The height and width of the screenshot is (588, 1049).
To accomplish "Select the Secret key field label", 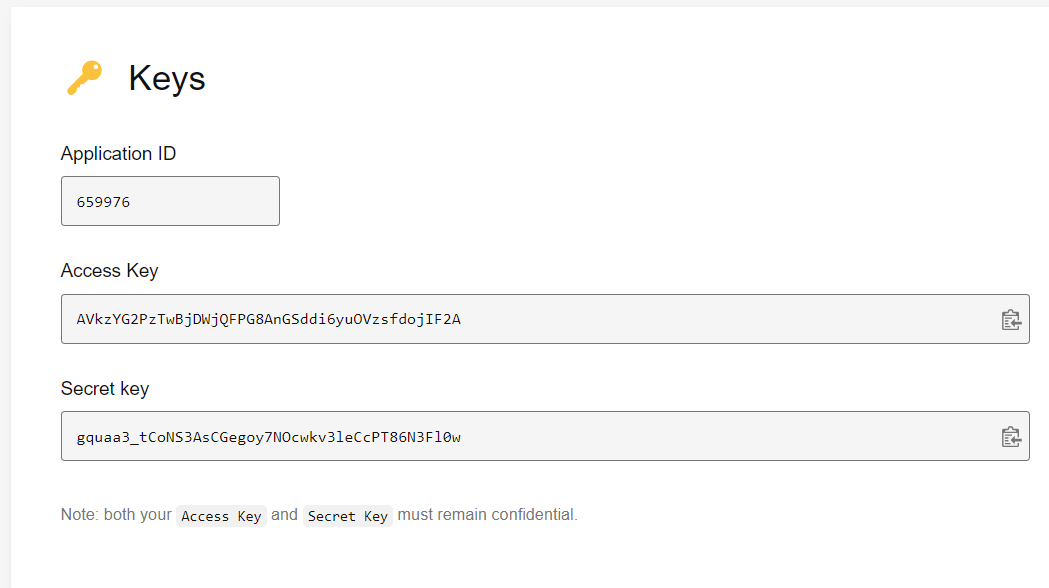I will tap(105, 389).
